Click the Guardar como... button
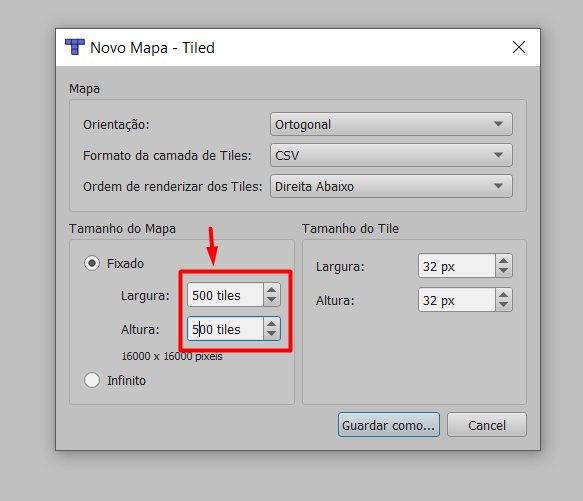This screenshot has width=583, height=501. pyautogui.click(x=389, y=425)
